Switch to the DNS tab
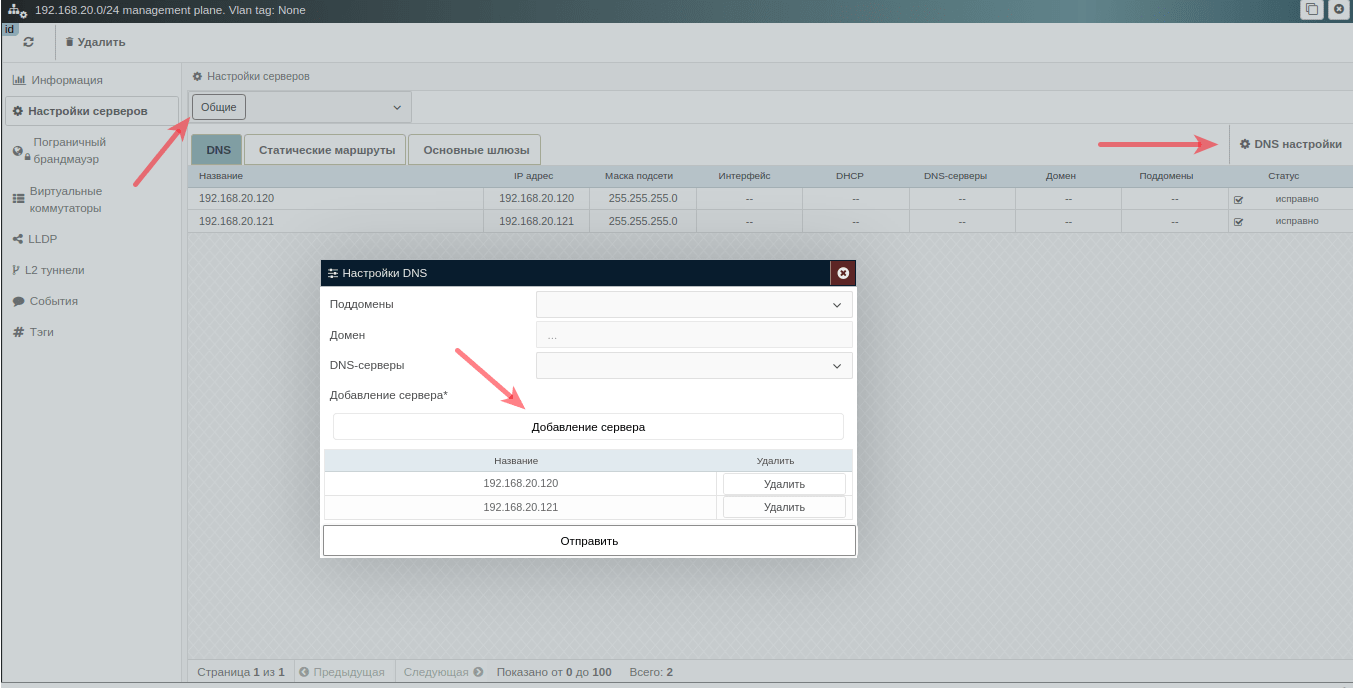 pos(218,150)
